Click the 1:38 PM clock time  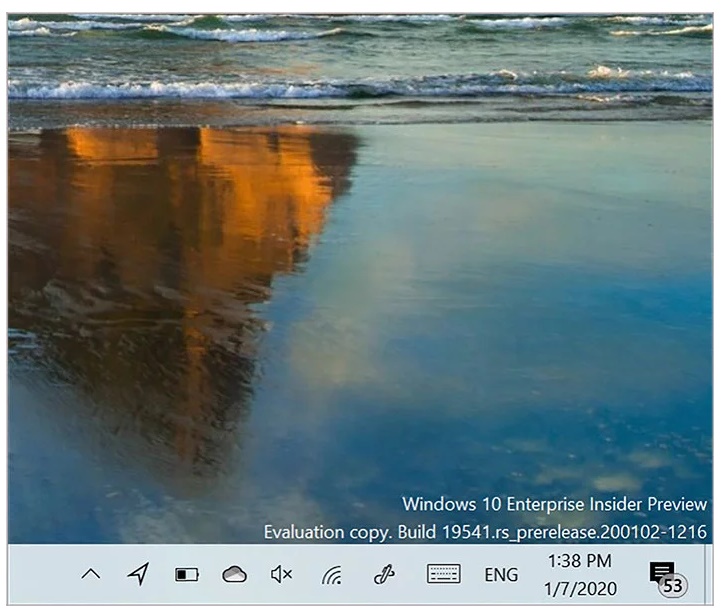pos(582,561)
